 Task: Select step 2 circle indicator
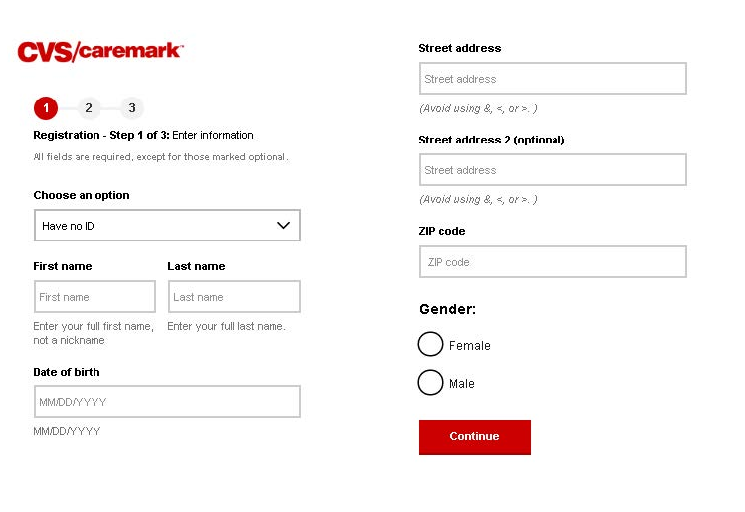click(89, 108)
